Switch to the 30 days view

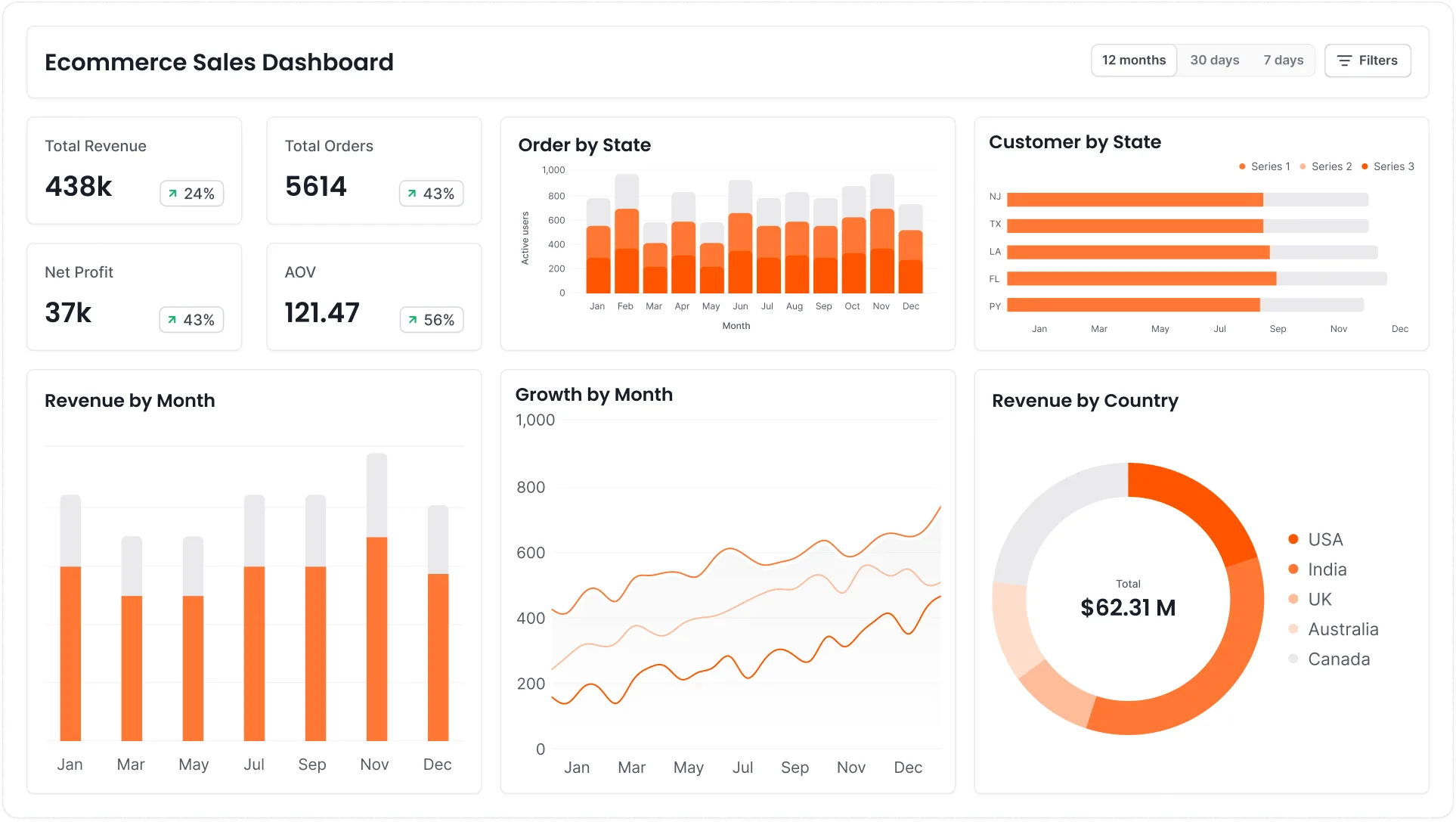(1214, 60)
